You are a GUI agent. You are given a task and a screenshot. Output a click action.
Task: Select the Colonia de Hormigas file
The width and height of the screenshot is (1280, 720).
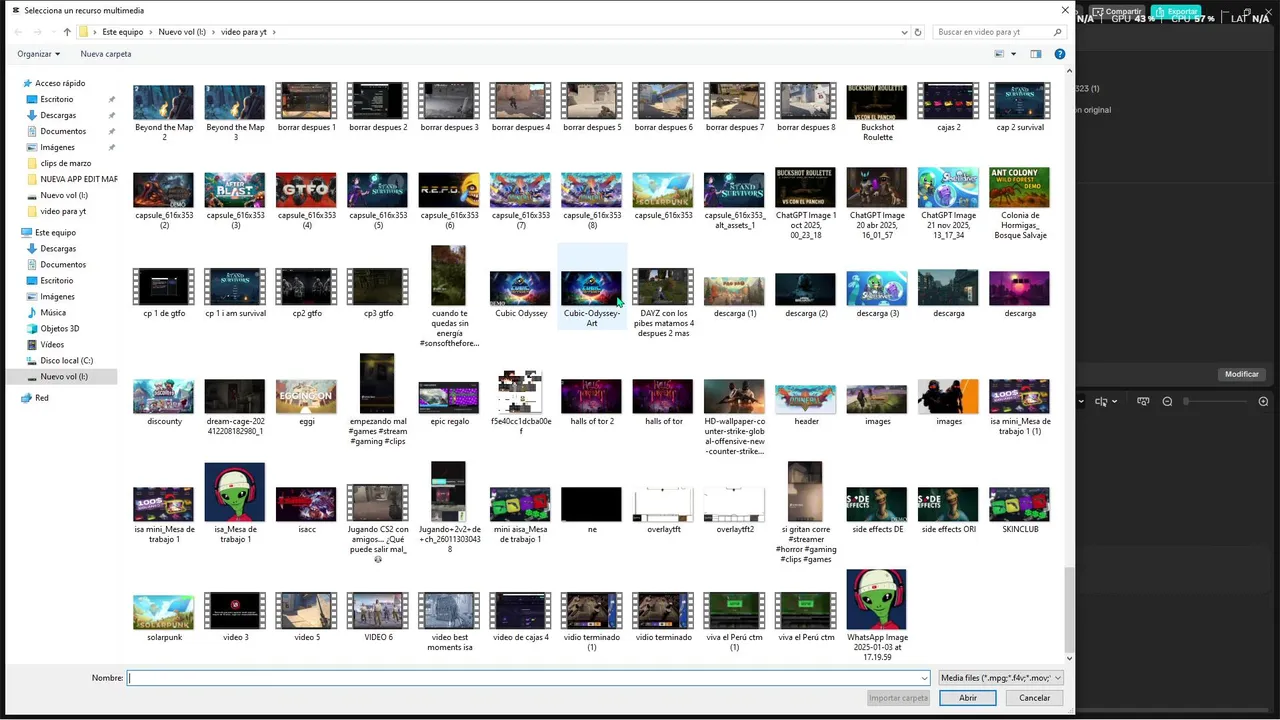pyautogui.click(x=1020, y=204)
